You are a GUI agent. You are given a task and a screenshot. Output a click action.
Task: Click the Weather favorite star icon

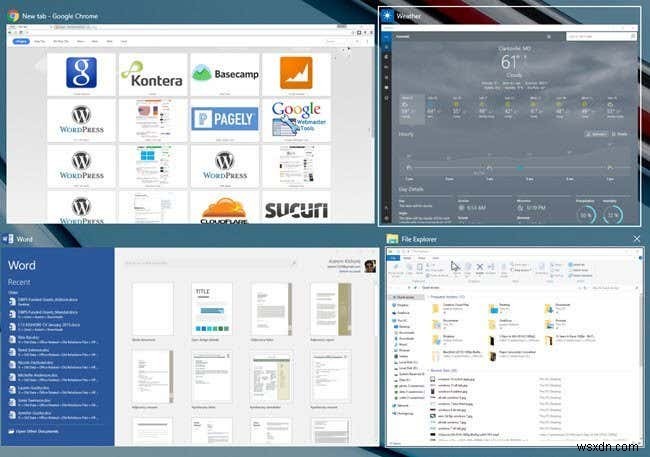click(549, 36)
